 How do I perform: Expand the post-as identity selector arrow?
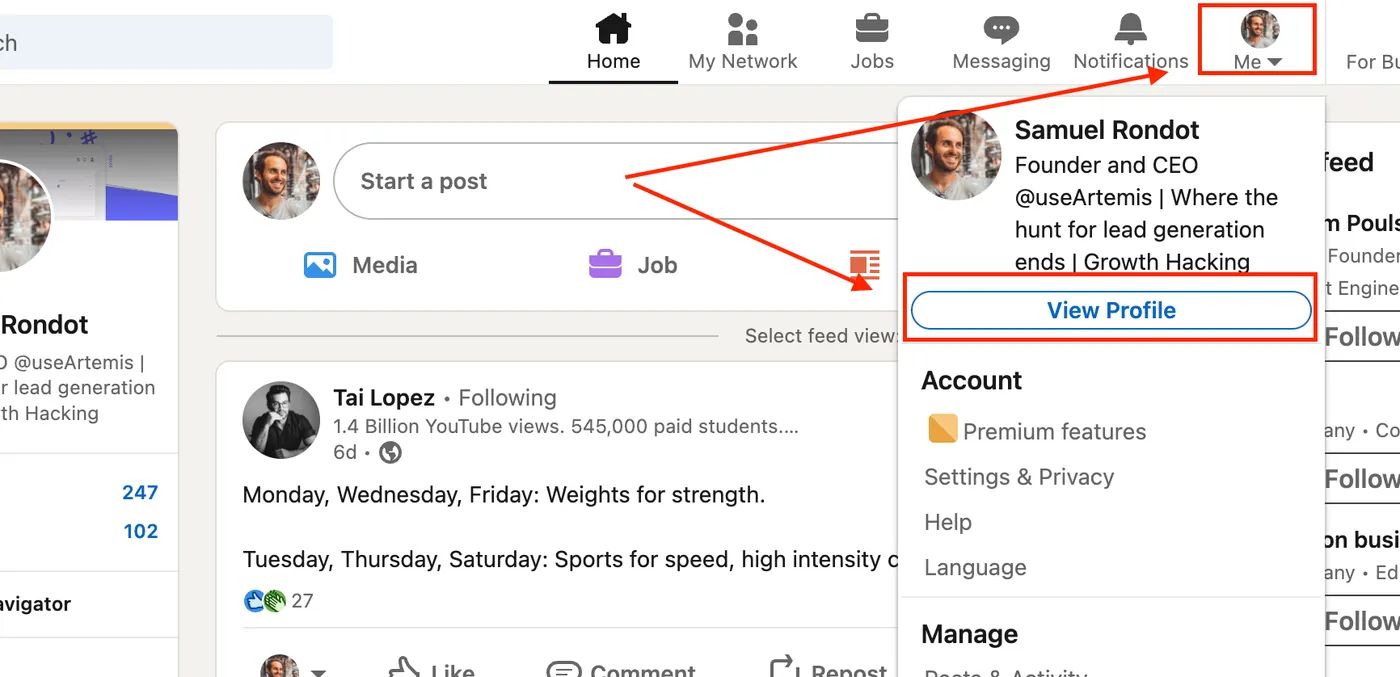click(319, 672)
